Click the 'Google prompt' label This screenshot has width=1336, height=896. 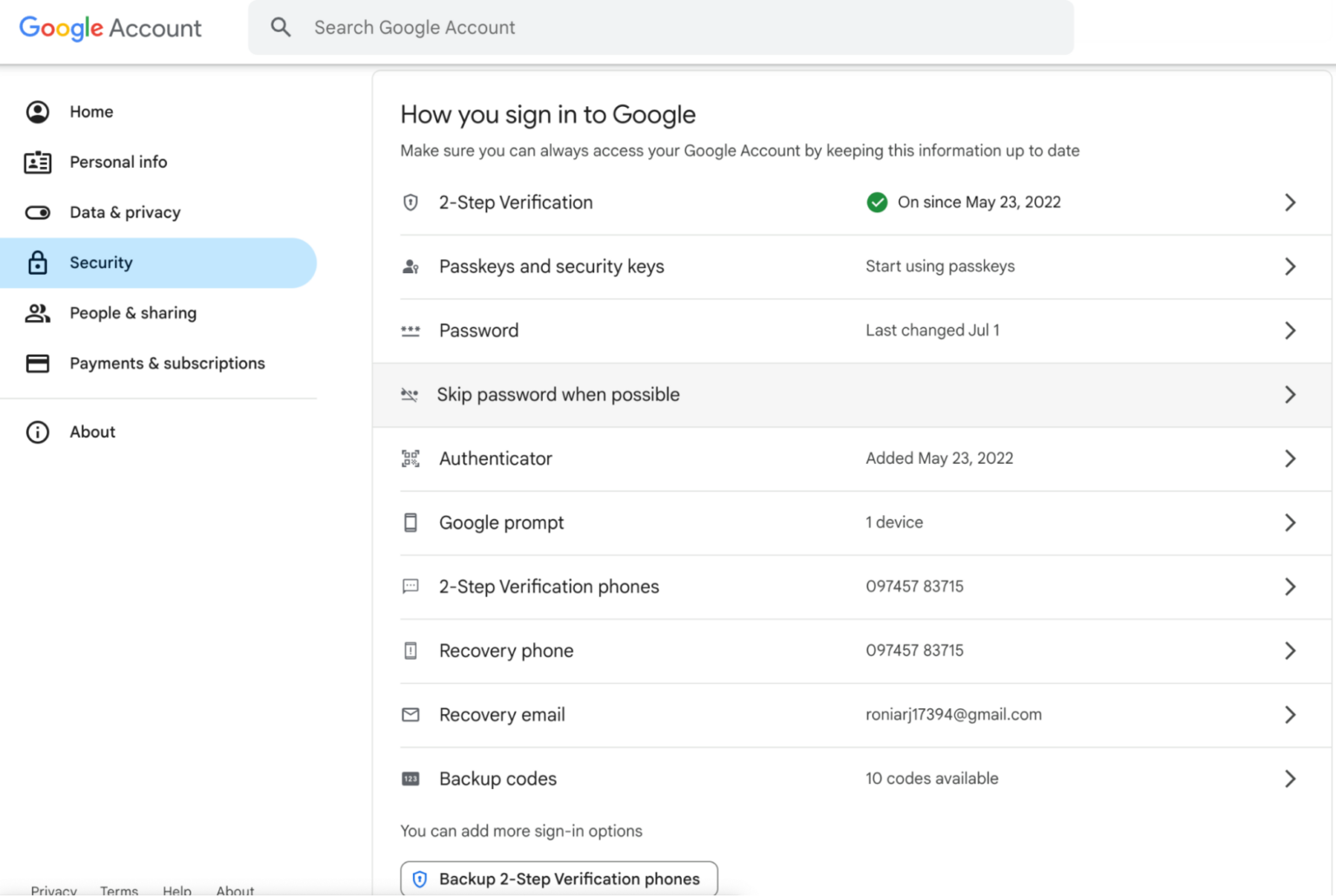[x=502, y=523]
